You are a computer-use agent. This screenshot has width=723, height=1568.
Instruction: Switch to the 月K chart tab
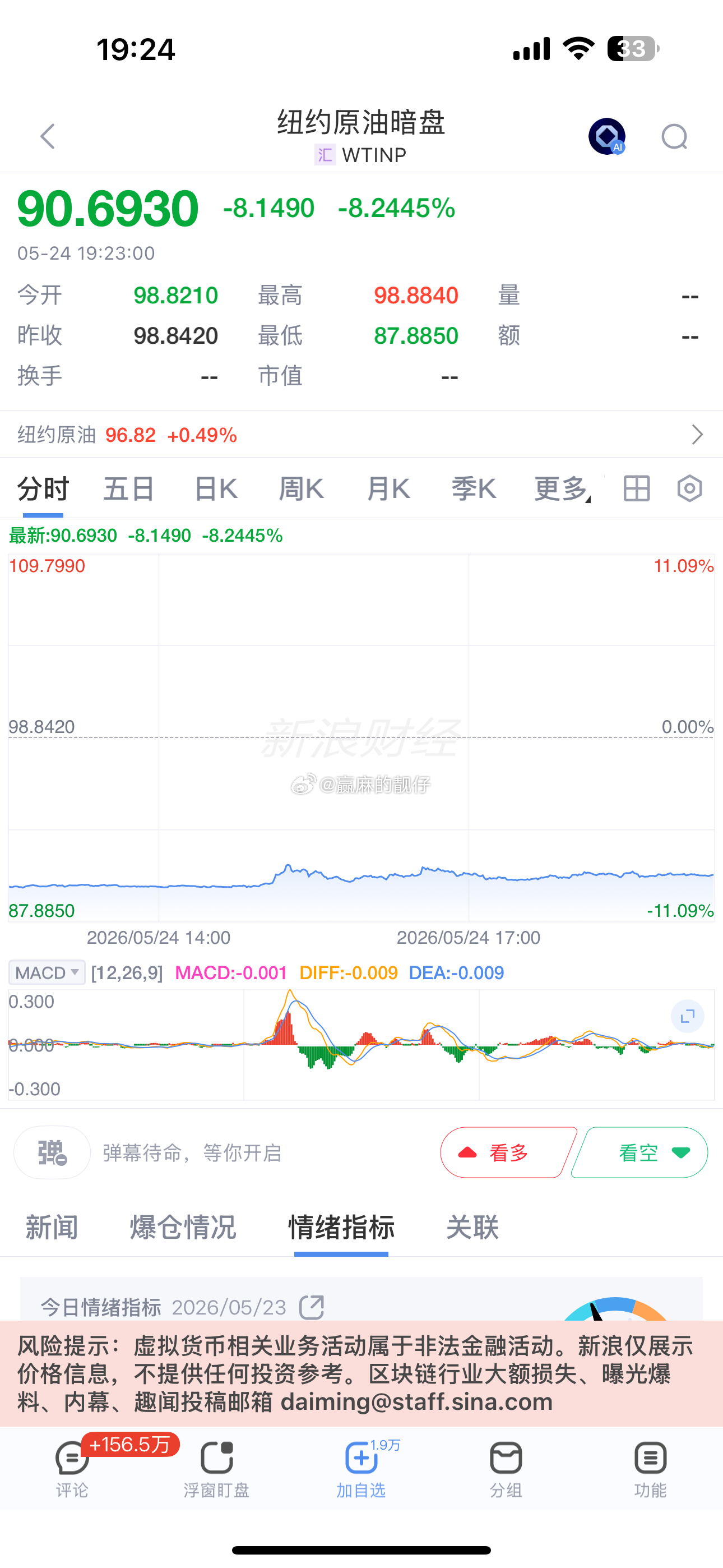tap(388, 489)
